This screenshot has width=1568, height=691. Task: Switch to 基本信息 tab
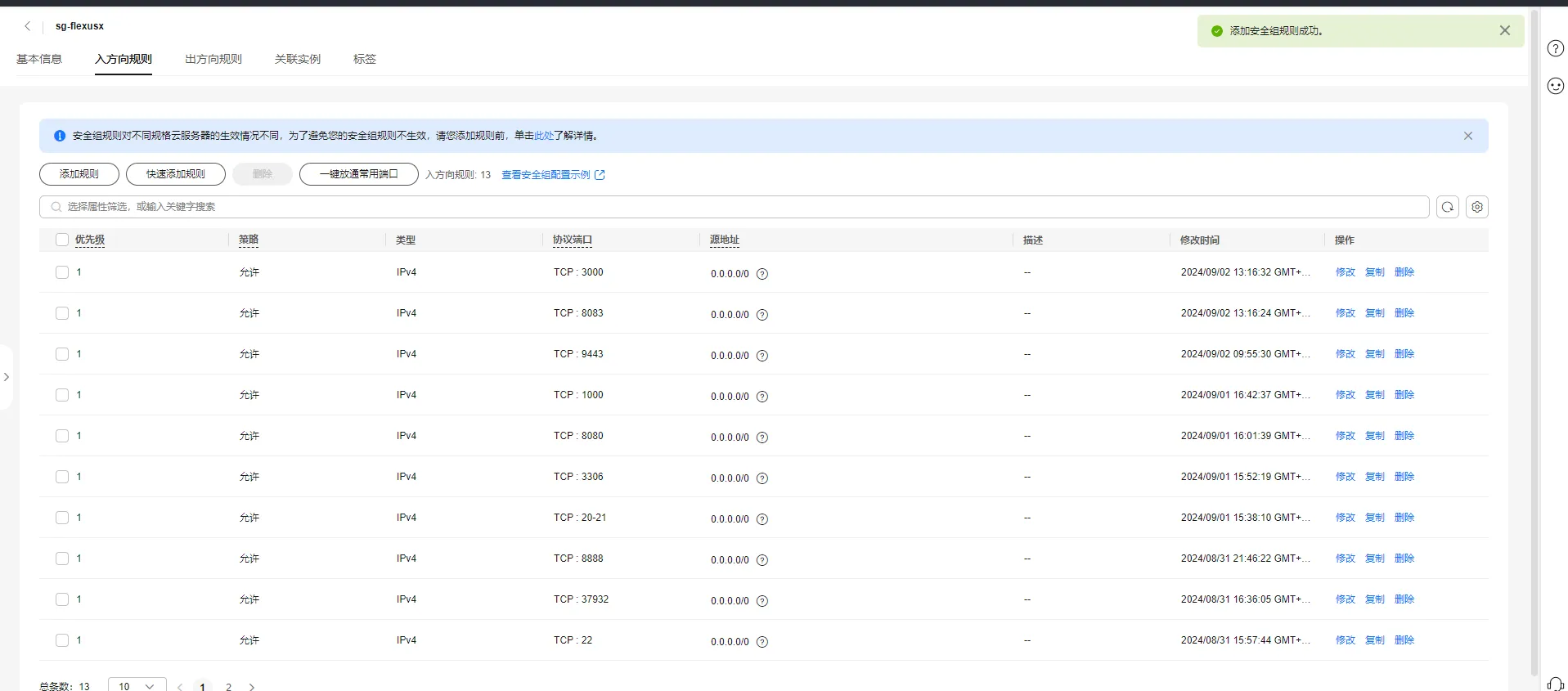[39, 59]
